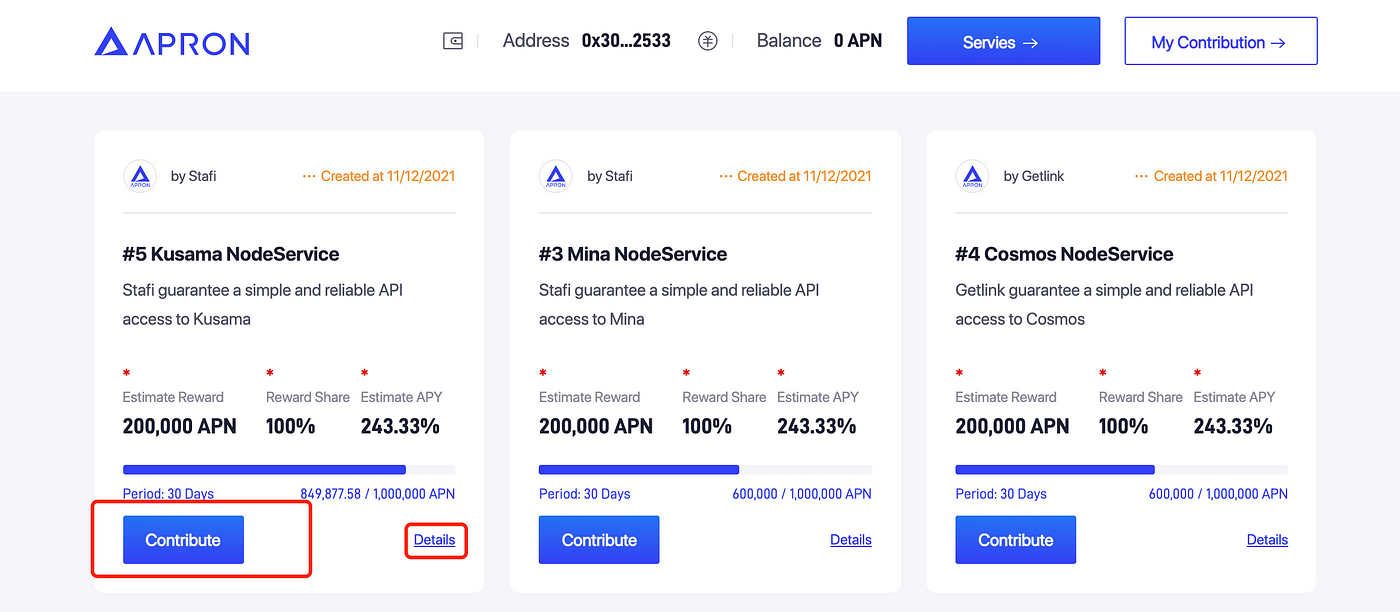The image size is (1400, 612).
Task: Click the Apron logo in the header
Action: (x=172, y=42)
